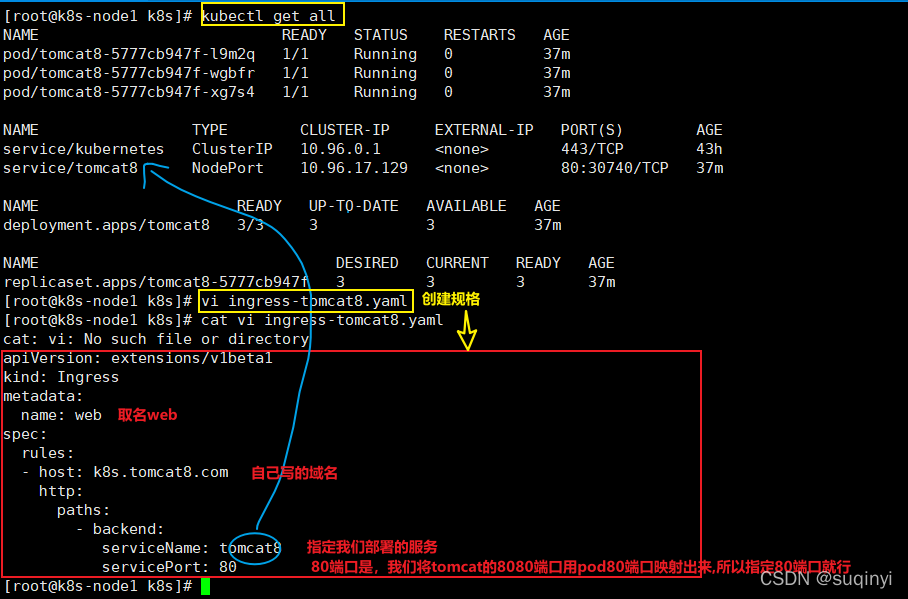Select pod name tomcat8-5777cb947f-xg7s4
Viewport: 908px width, 599px height.
click(x=129, y=92)
